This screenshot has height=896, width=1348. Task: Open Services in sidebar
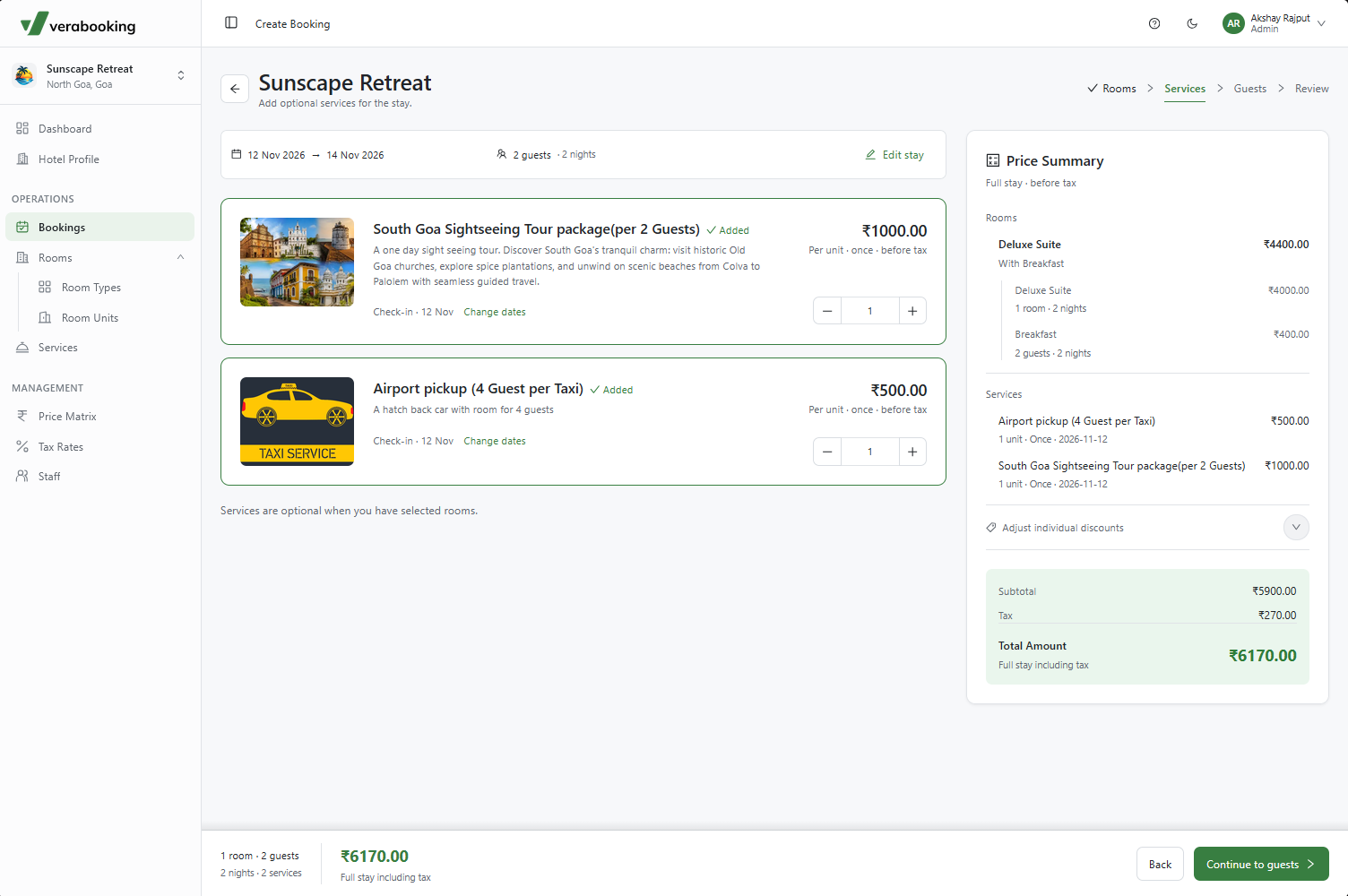coord(100,348)
